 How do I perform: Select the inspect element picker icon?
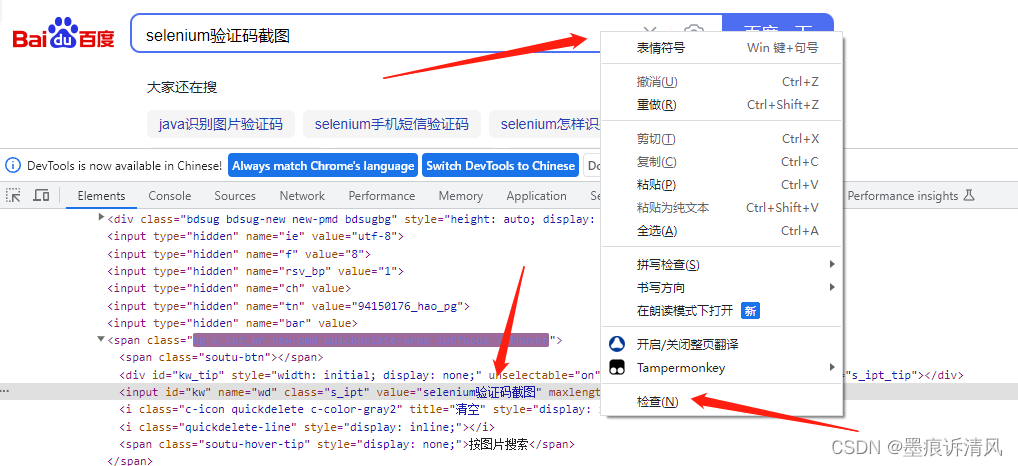click(x=14, y=195)
